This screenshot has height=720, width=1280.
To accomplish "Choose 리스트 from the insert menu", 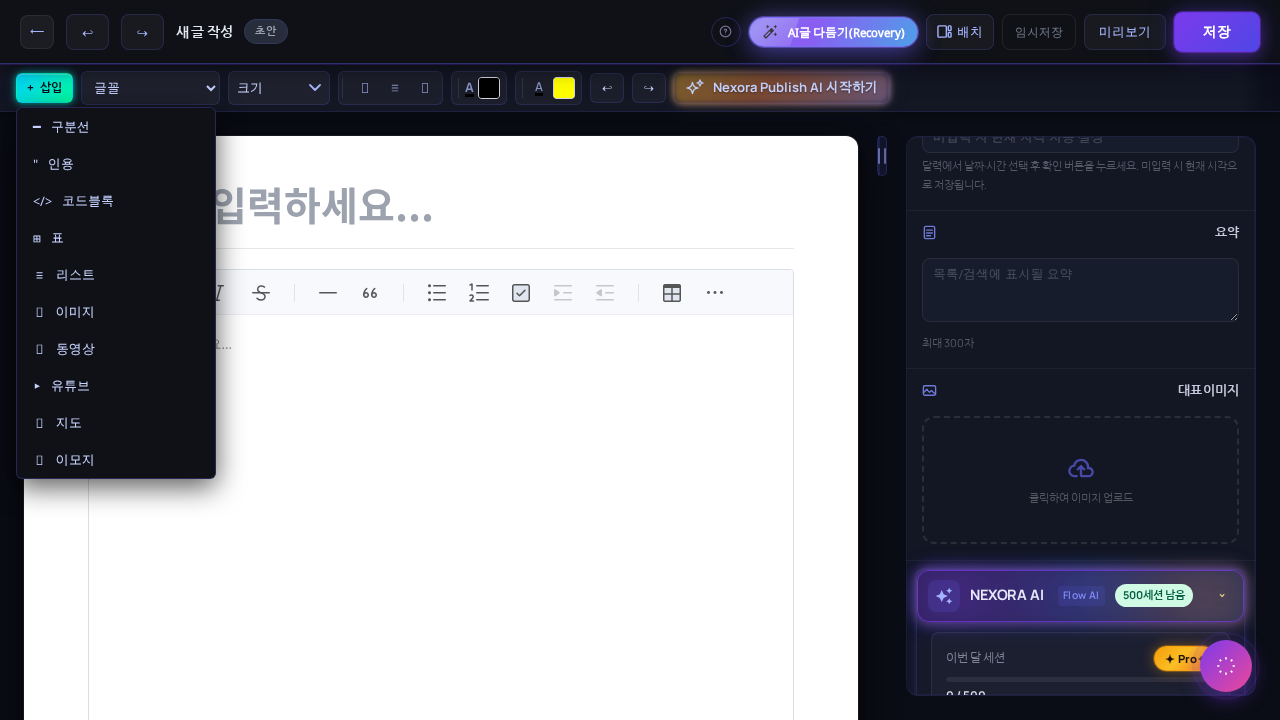I will (x=116, y=275).
